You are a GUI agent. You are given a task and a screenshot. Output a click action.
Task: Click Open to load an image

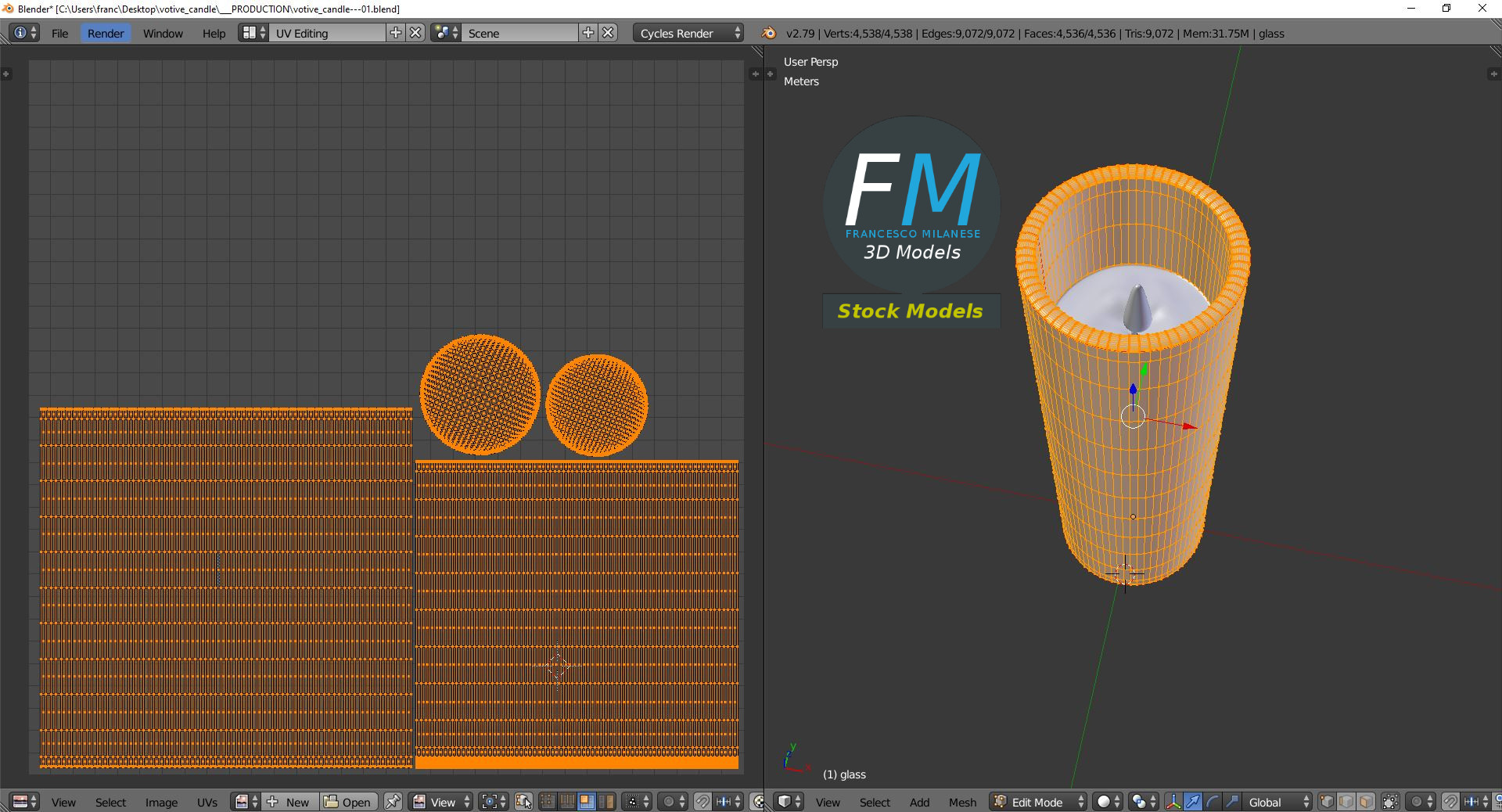pos(349,802)
